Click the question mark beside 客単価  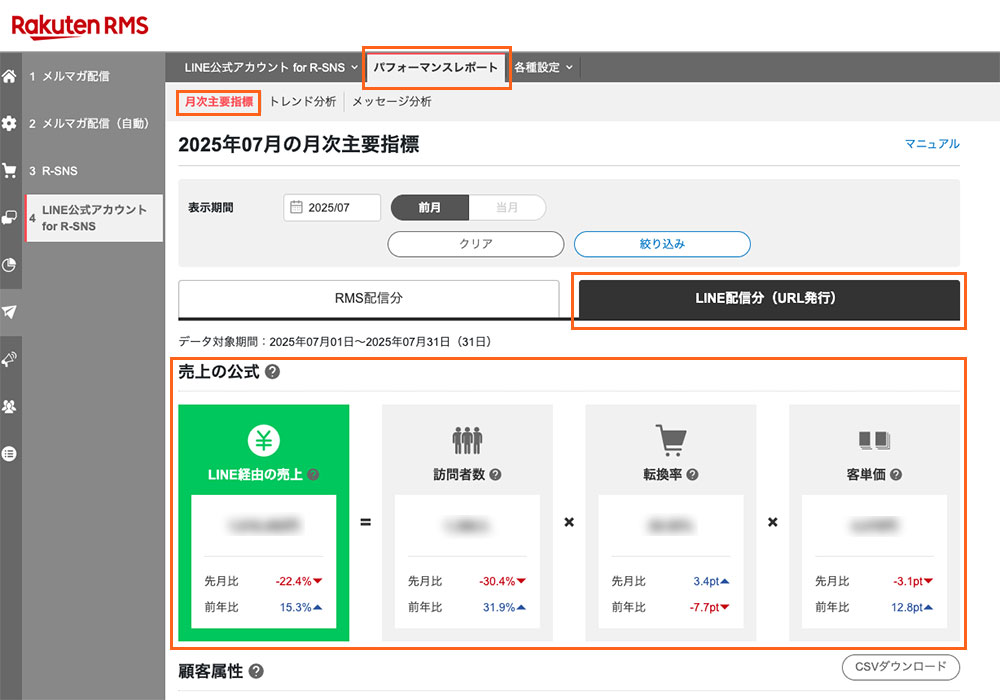(x=896, y=474)
